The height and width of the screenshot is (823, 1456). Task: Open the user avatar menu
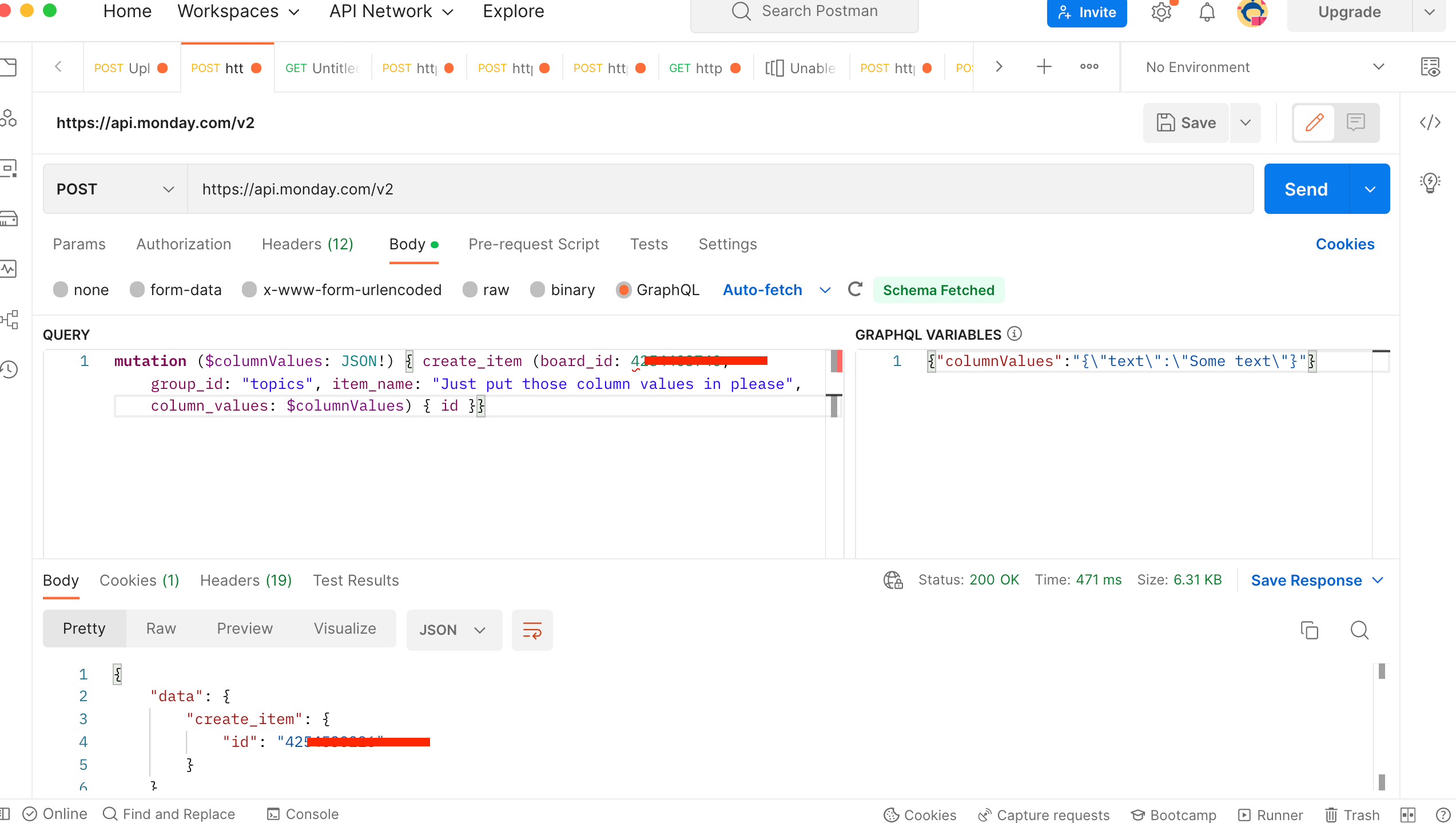pyautogui.click(x=1252, y=12)
